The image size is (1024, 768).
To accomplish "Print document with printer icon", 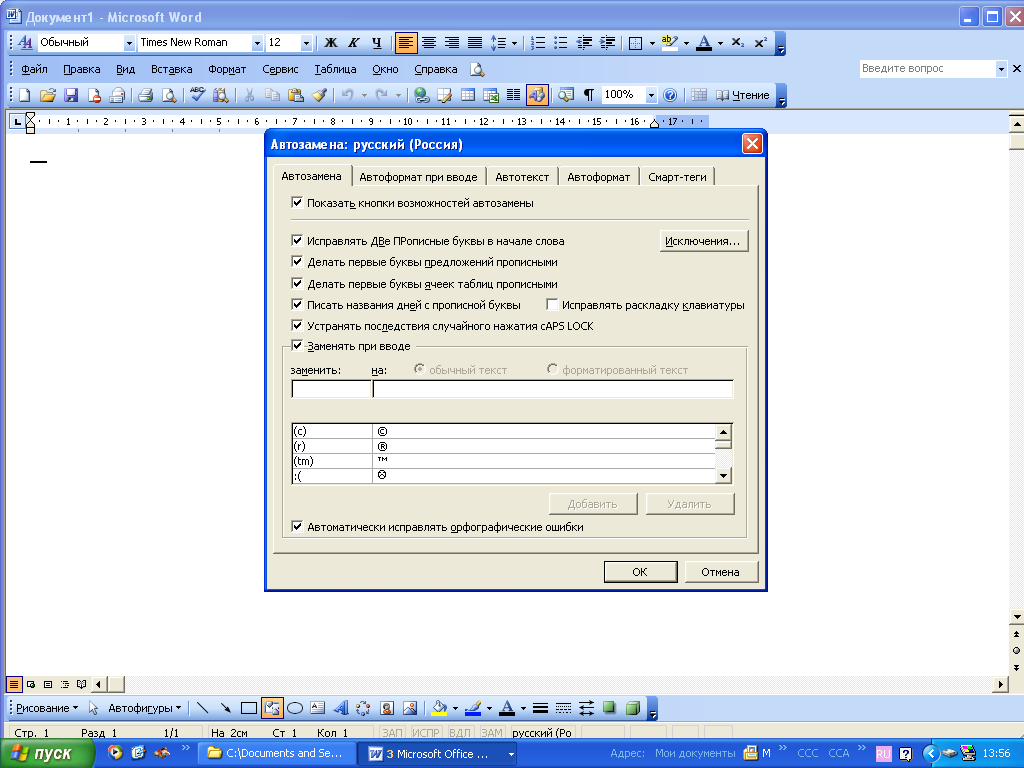I will point(145,95).
